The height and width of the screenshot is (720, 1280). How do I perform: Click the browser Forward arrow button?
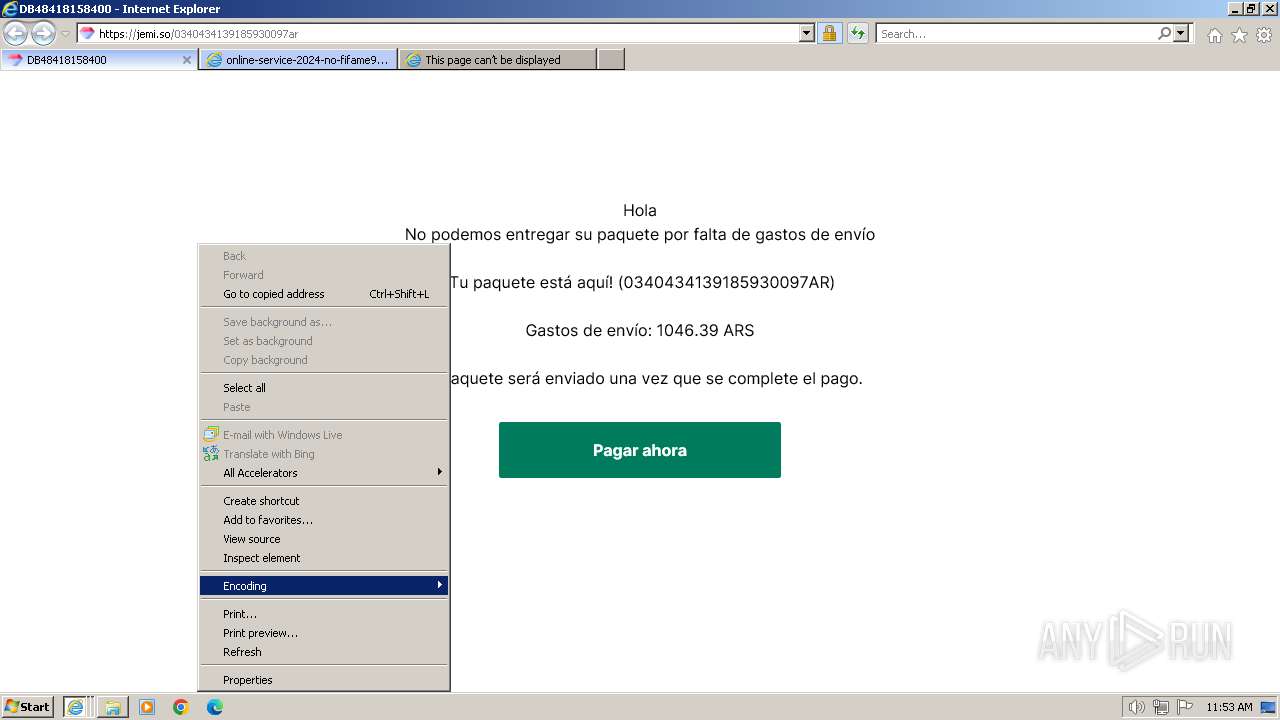pos(43,33)
